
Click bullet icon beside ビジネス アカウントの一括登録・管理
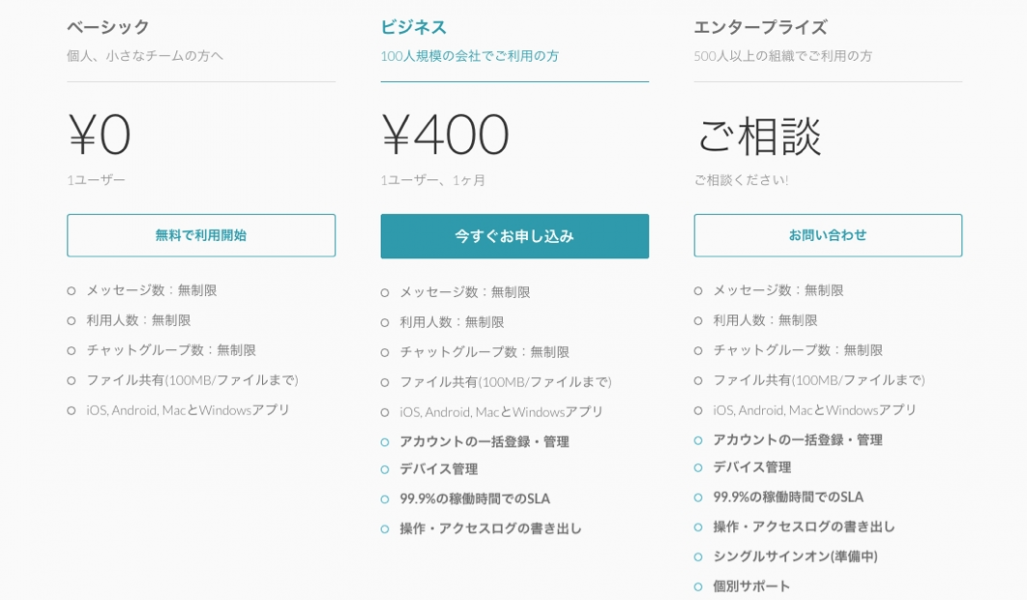pyautogui.click(x=385, y=442)
